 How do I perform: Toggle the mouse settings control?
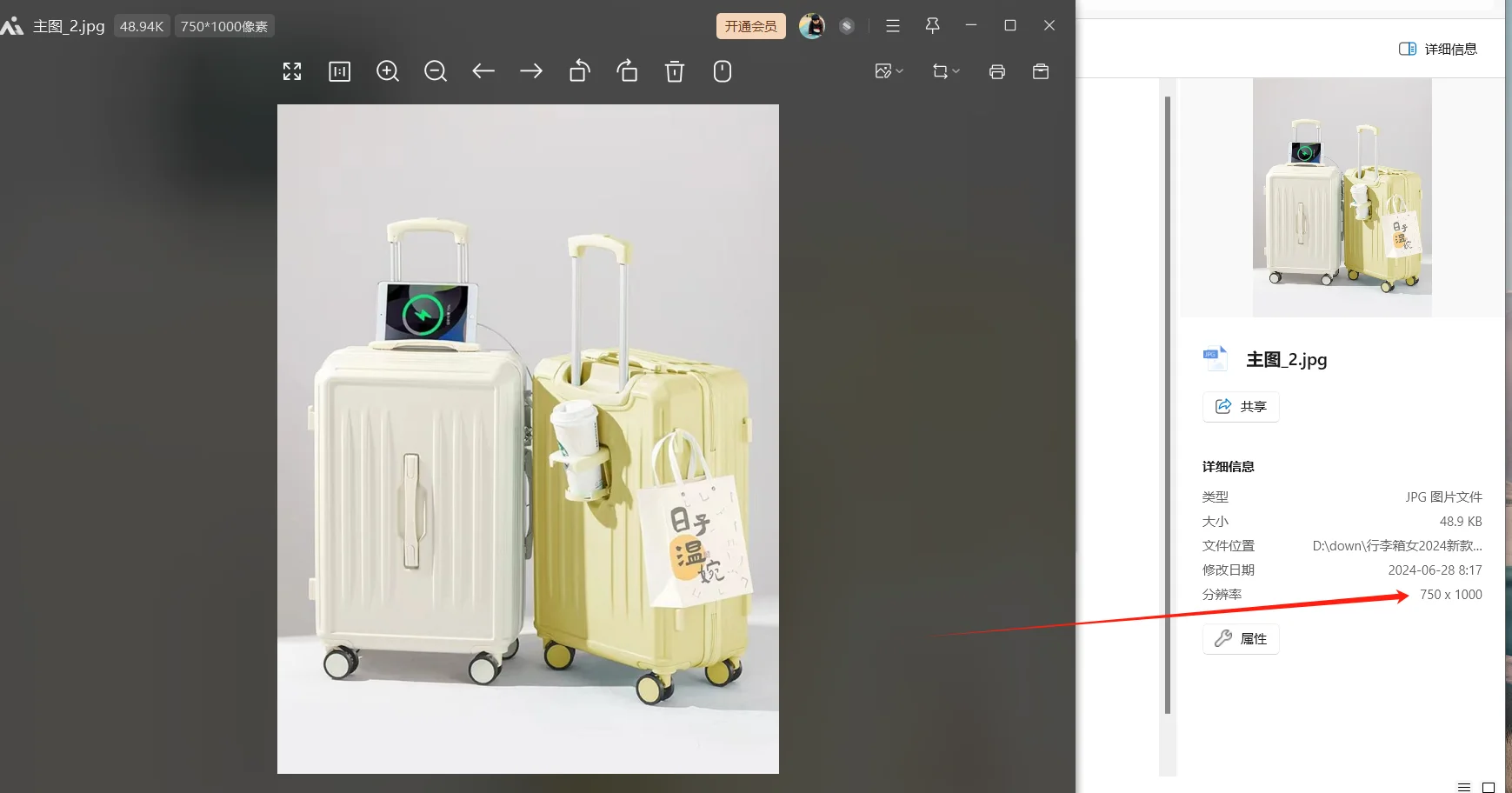coord(722,70)
